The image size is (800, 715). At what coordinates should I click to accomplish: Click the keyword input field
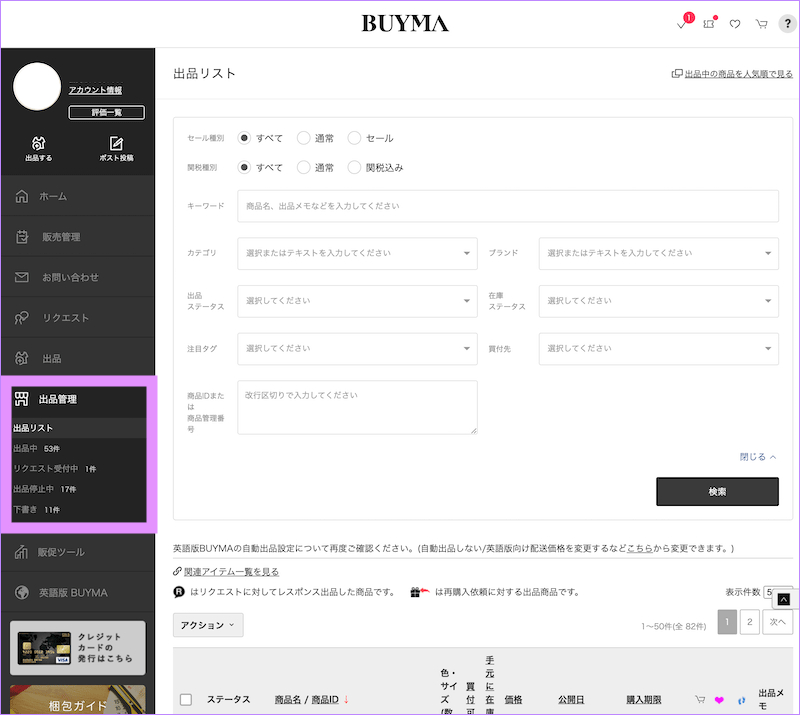click(x=507, y=206)
